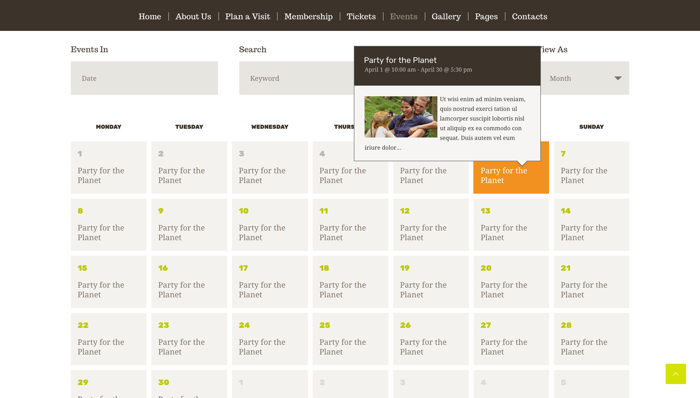The image size is (700, 398).
Task: Select Plan a Visit in navigation
Action: point(247,17)
